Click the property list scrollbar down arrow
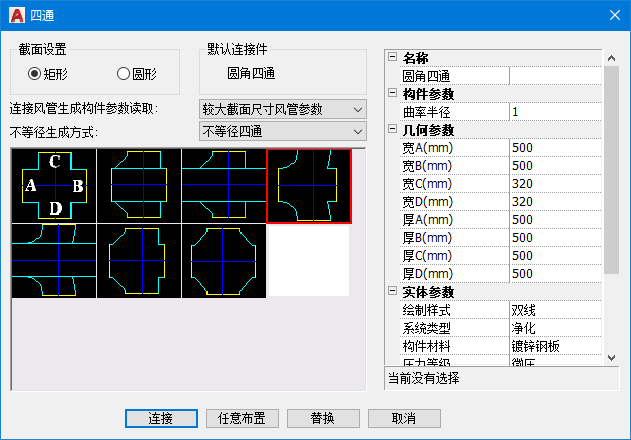Viewport: 631px width, 440px height. click(x=612, y=357)
